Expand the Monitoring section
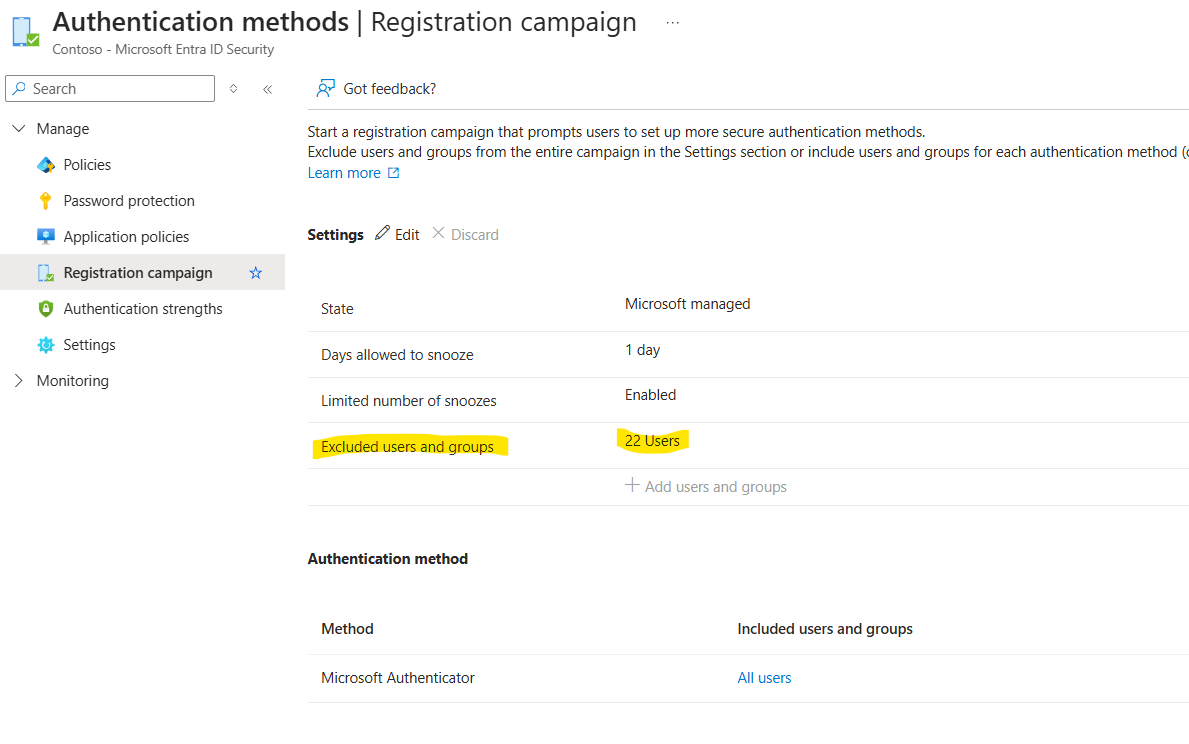The width and height of the screenshot is (1189, 744). click(x=18, y=380)
